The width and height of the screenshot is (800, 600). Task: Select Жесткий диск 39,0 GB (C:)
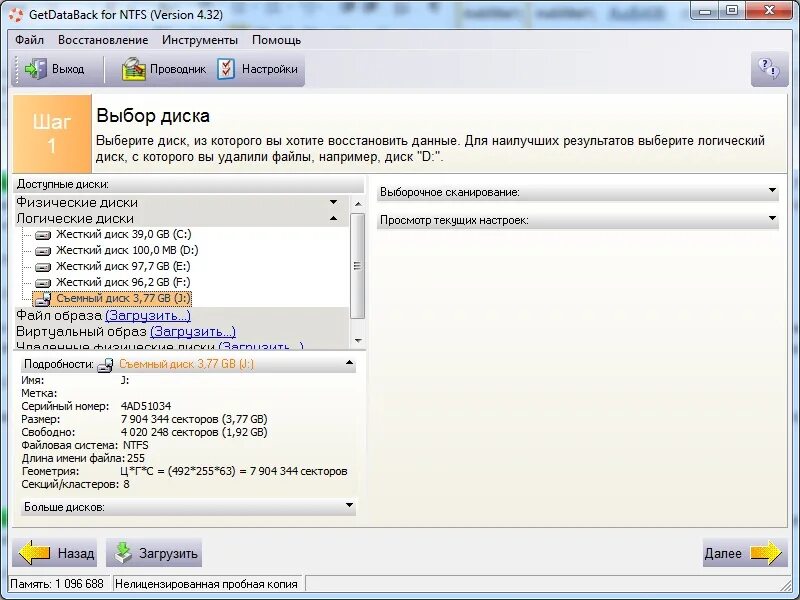point(123,235)
